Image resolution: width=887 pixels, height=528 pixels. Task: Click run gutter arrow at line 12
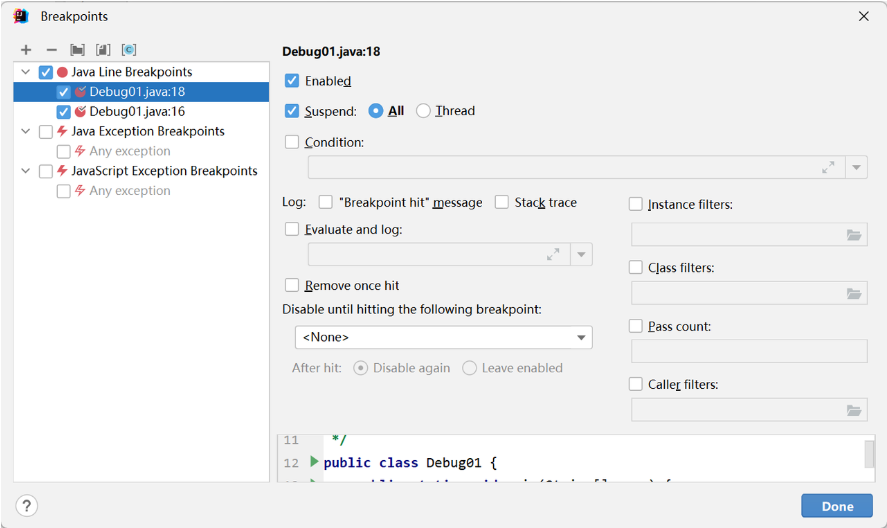click(314, 461)
